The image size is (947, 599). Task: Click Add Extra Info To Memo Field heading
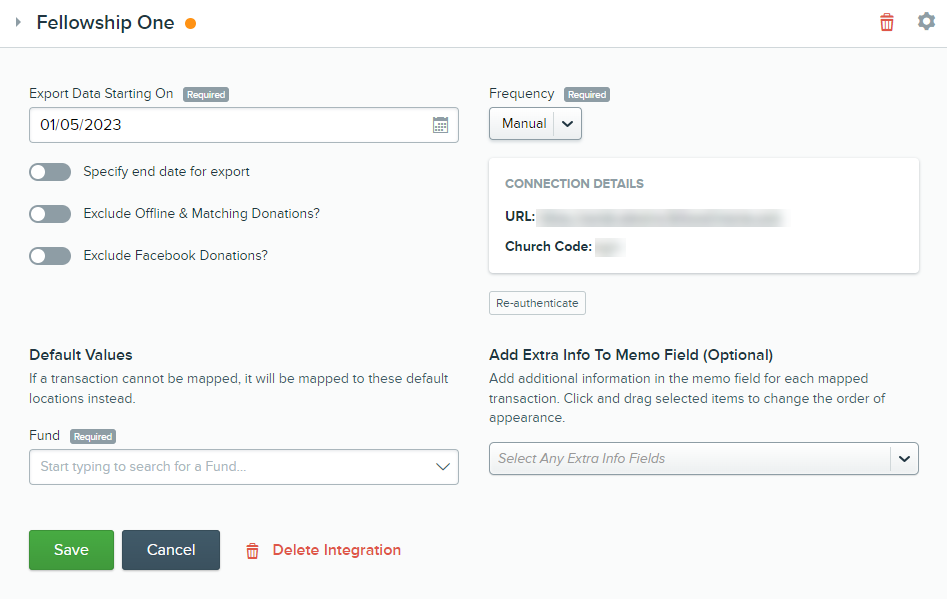click(x=631, y=355)
